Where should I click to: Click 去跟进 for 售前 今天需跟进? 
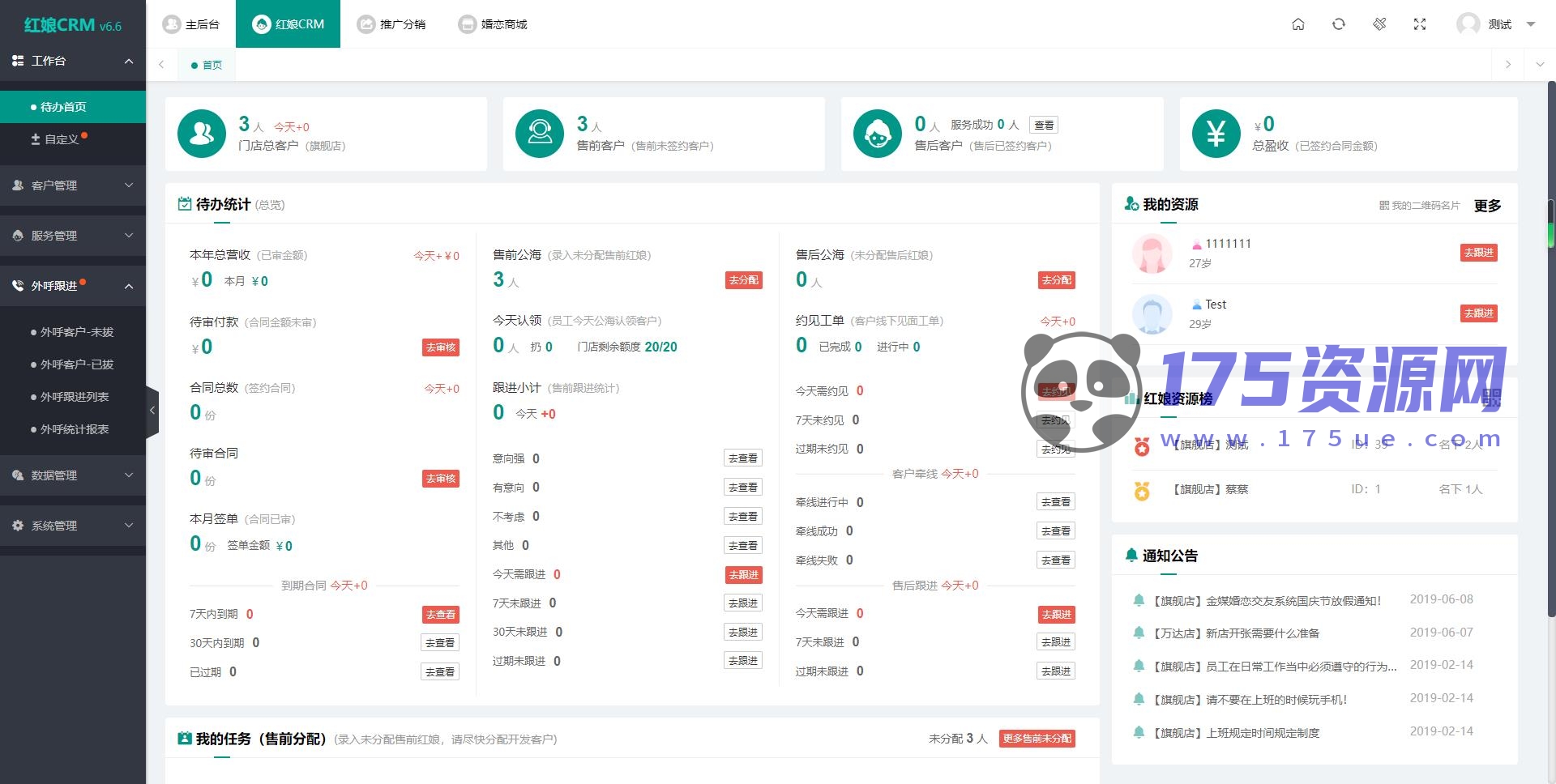743,575
